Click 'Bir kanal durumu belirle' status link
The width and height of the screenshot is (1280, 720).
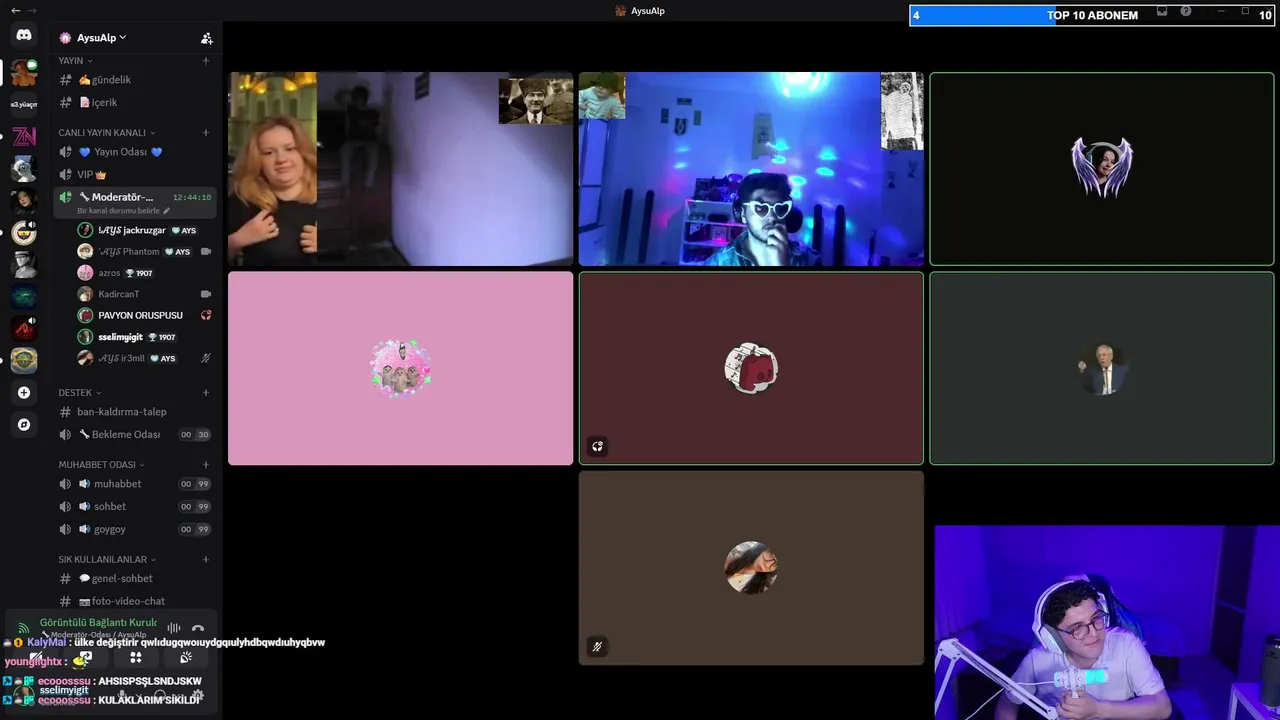pyautogui.click(x=123, y=211)
